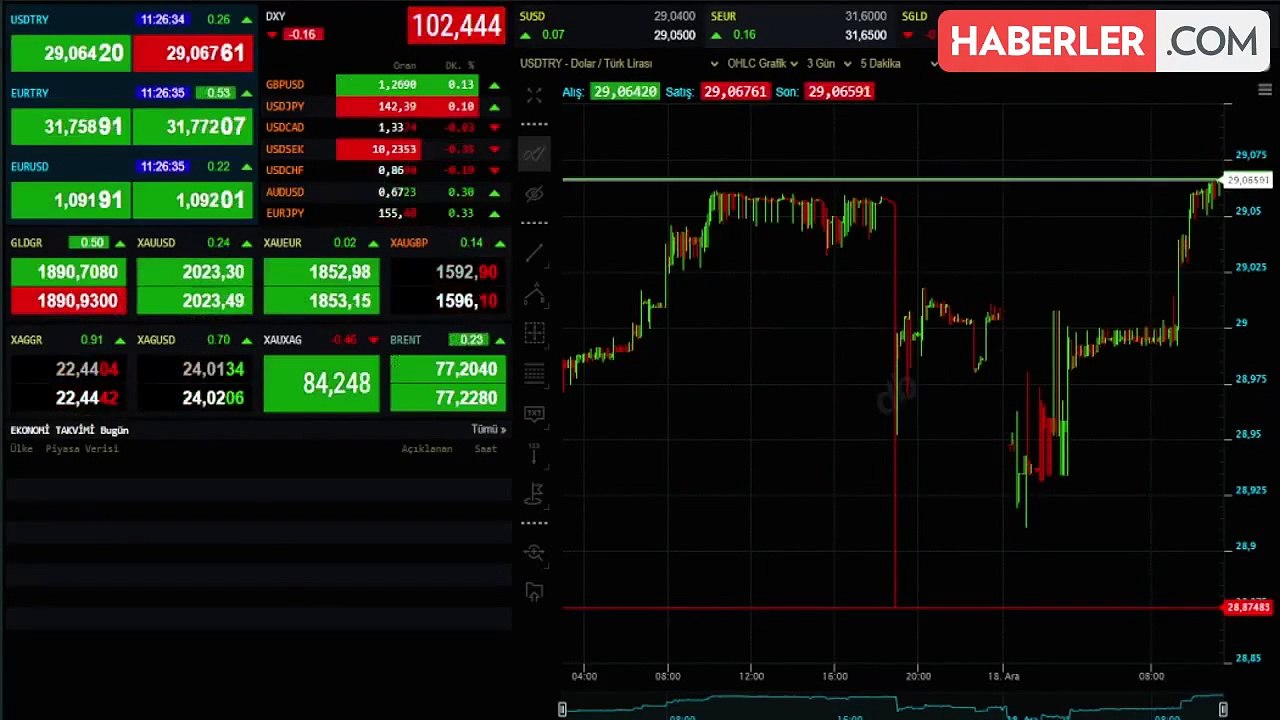The image size is (1280, 720).
Task: Click the BRENT price 77,2040
Action: point(448,369)
